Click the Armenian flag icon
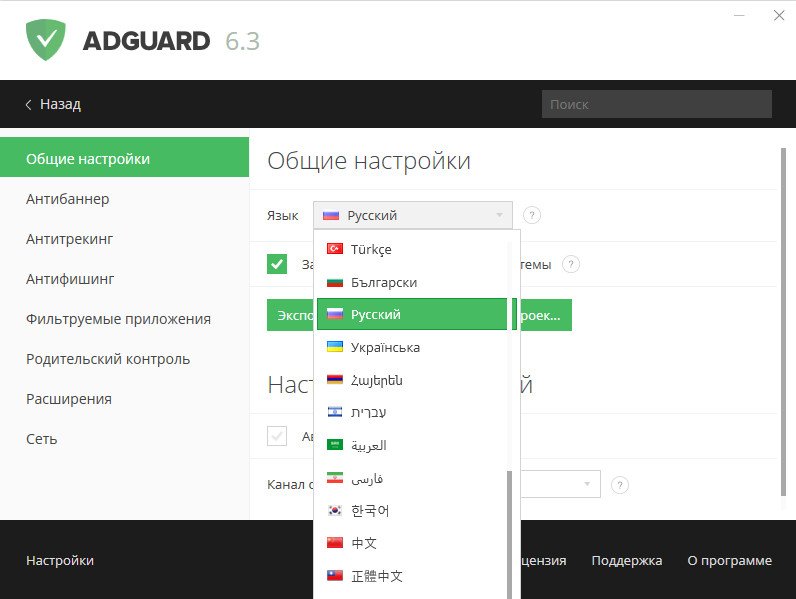Viewport: 796px width, 599px height. pyautogui.click(x=335, y=380)
